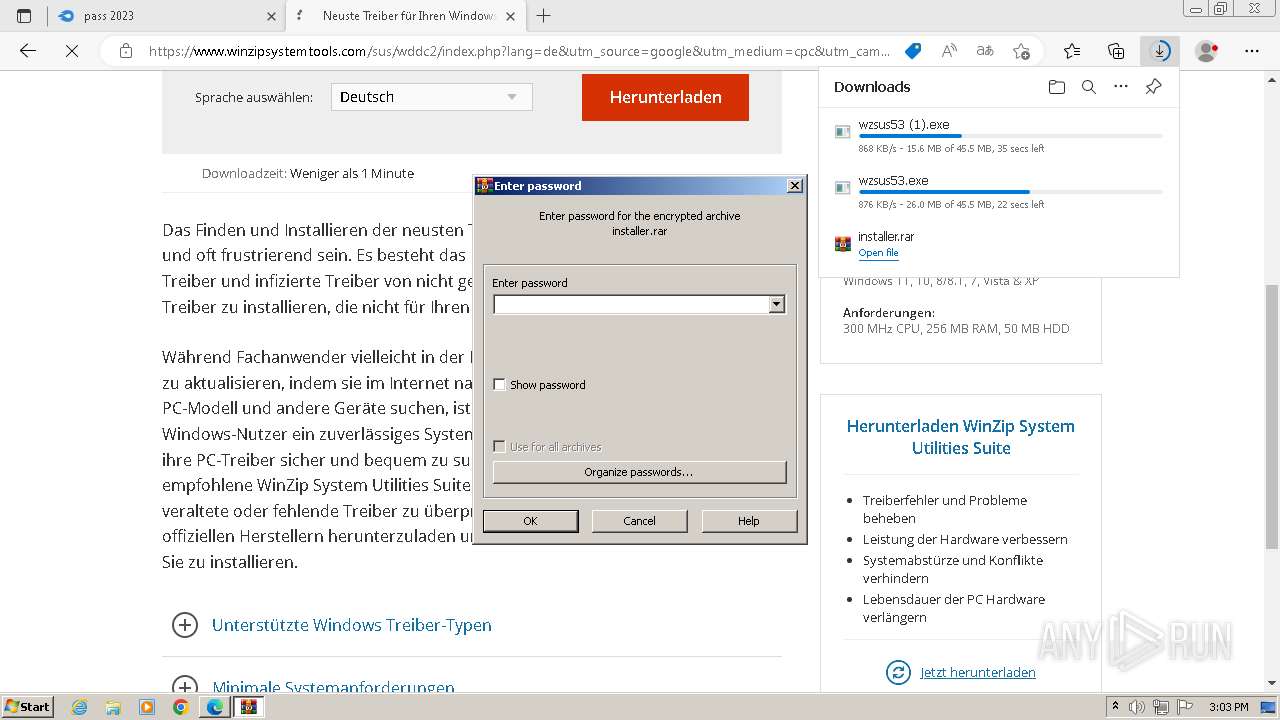Open Internet Explorer from taskbar
Image resolution: width=1280 pixels, height=720 pixels.
[80, 707]
